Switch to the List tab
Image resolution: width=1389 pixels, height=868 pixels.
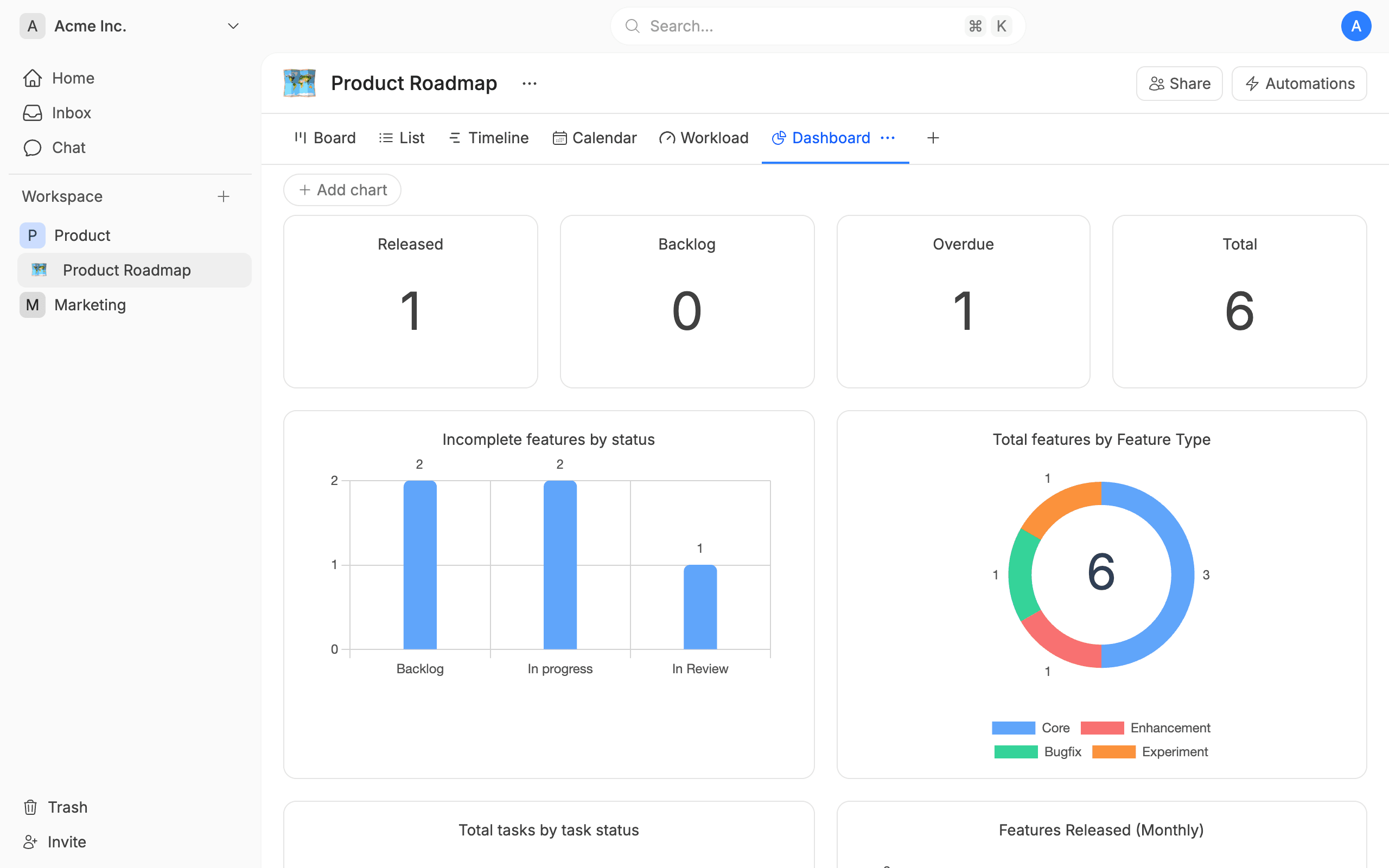[400, 138]
